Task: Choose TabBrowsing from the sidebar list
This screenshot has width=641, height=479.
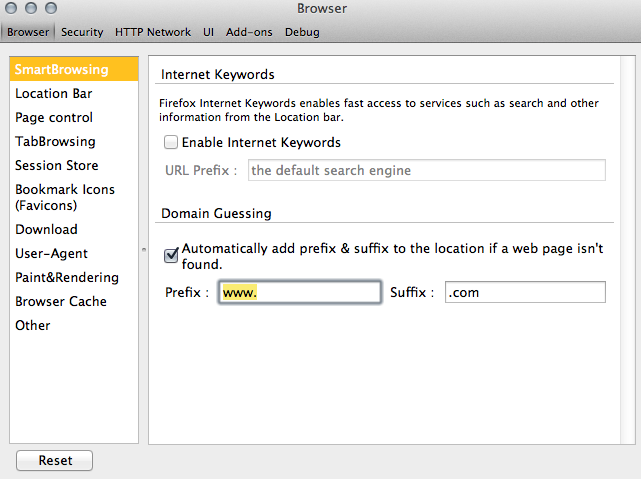Action: pos(55,142)
